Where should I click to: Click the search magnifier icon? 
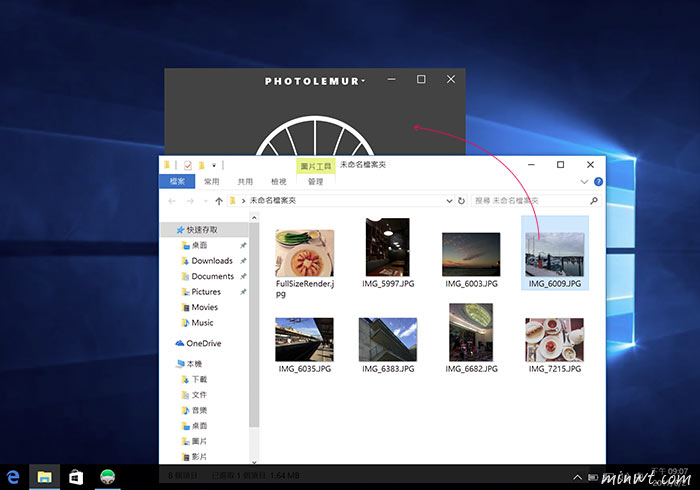(594, 201)
